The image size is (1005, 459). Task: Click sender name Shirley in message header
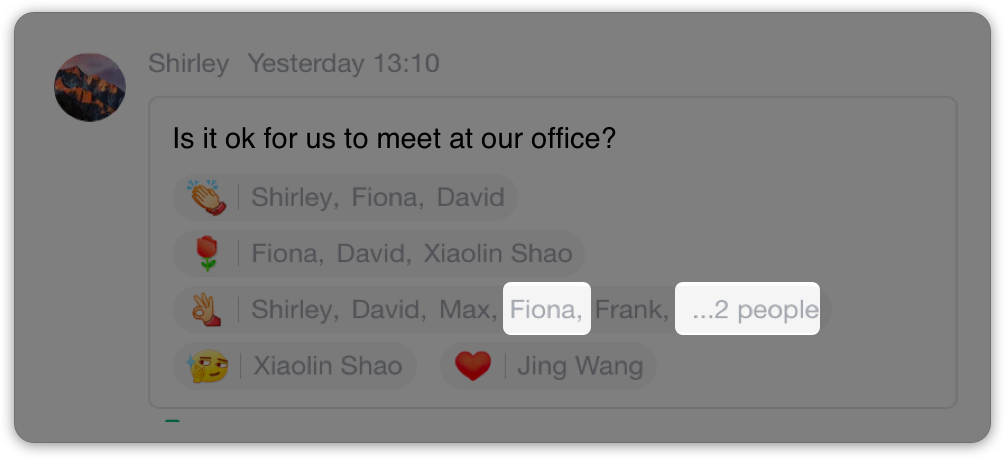188,64
